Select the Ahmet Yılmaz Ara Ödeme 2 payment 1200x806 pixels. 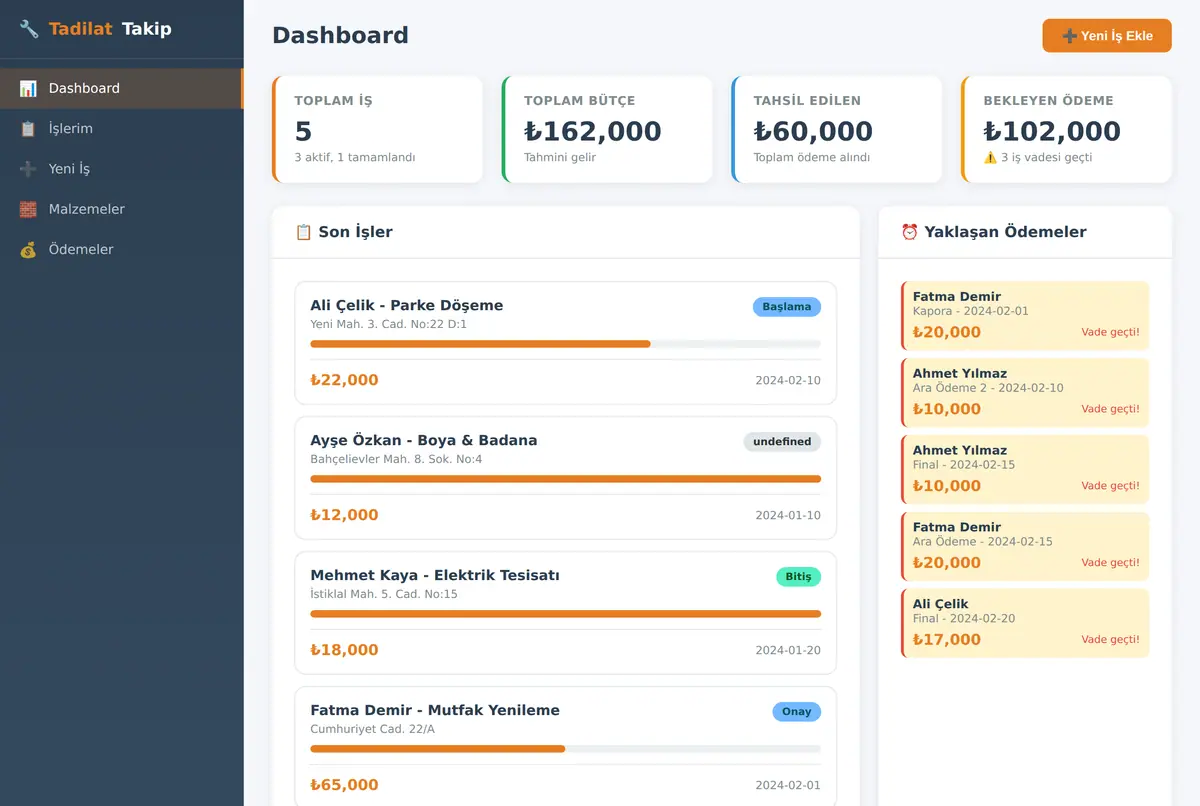point(1025,393)
